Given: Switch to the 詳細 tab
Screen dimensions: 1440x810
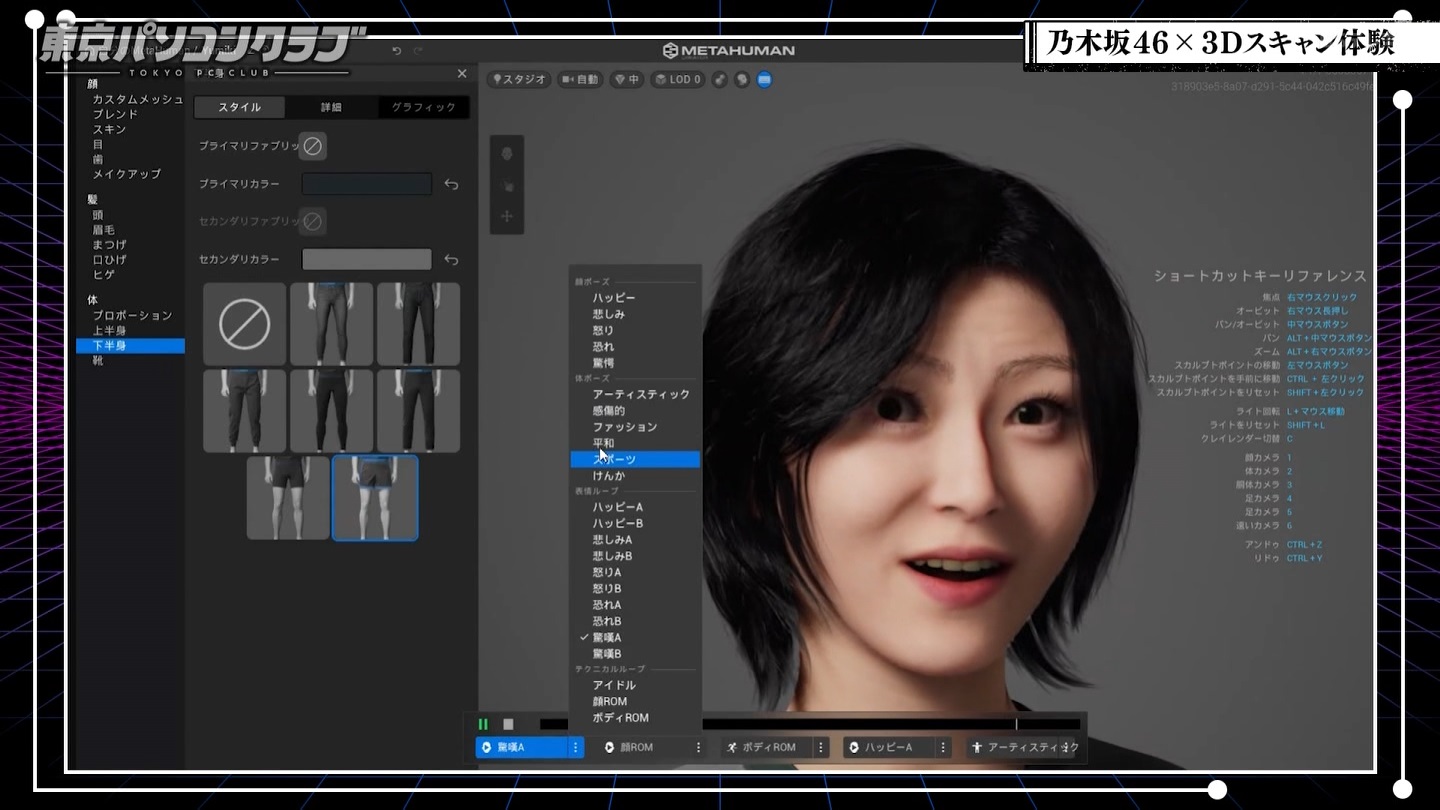Looking at the screenshot, I should pos(331,107).
